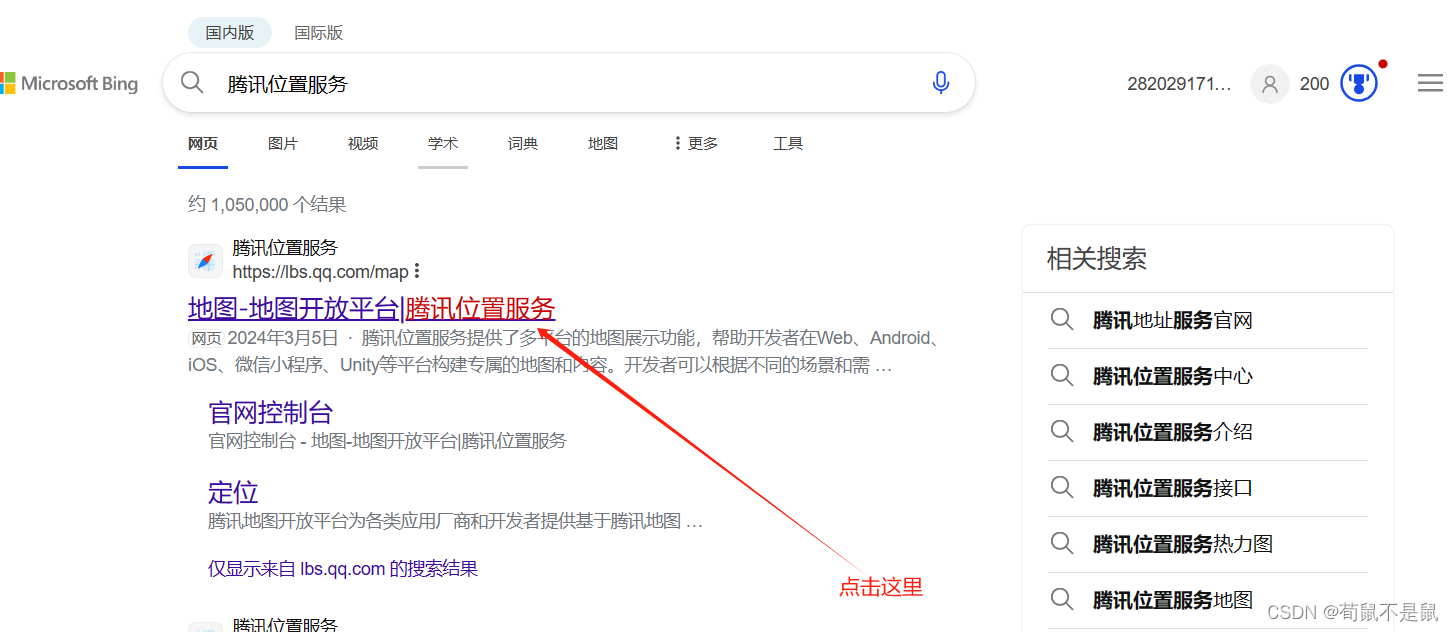Expand the 更多 dropdown menu
This screenshot has width=1453, height=632.
click(x=697, y=143)
